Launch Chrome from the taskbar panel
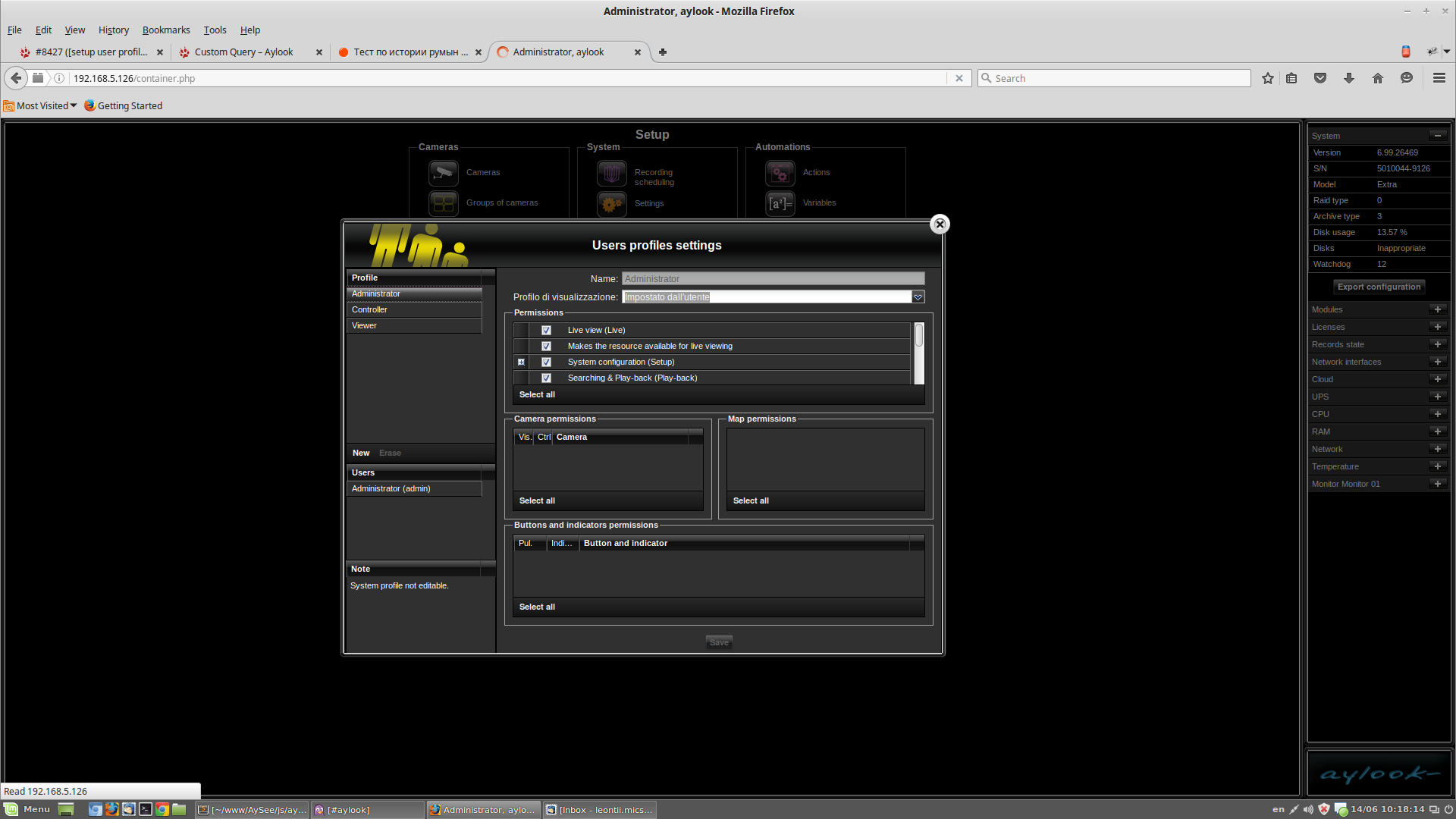This screenshot has width=1456, height=819. pos(162,809)
